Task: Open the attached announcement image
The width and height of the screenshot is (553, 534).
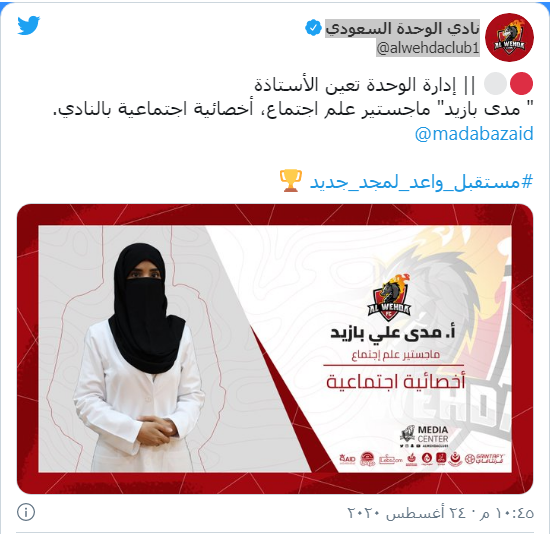Action: [x=275, y=348]
